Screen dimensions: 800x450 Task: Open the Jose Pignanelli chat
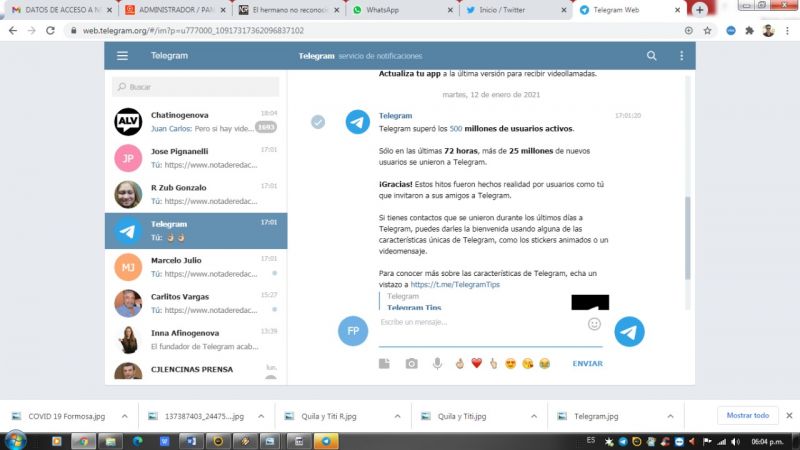point(196,158)
